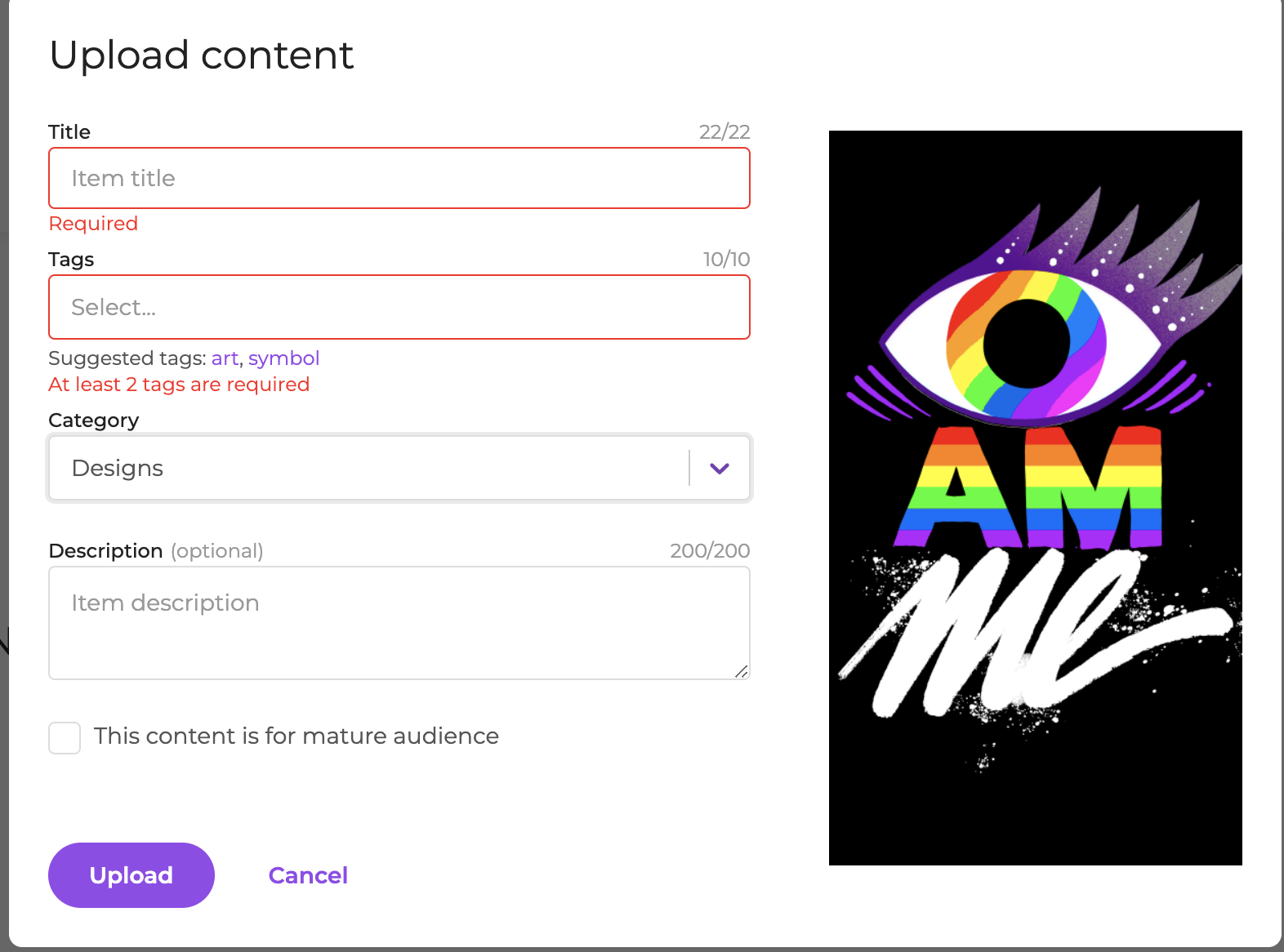Click the 'Upload content' heading
The width and height of the screenshot is (1284, 952).
(x=202, y=56)
